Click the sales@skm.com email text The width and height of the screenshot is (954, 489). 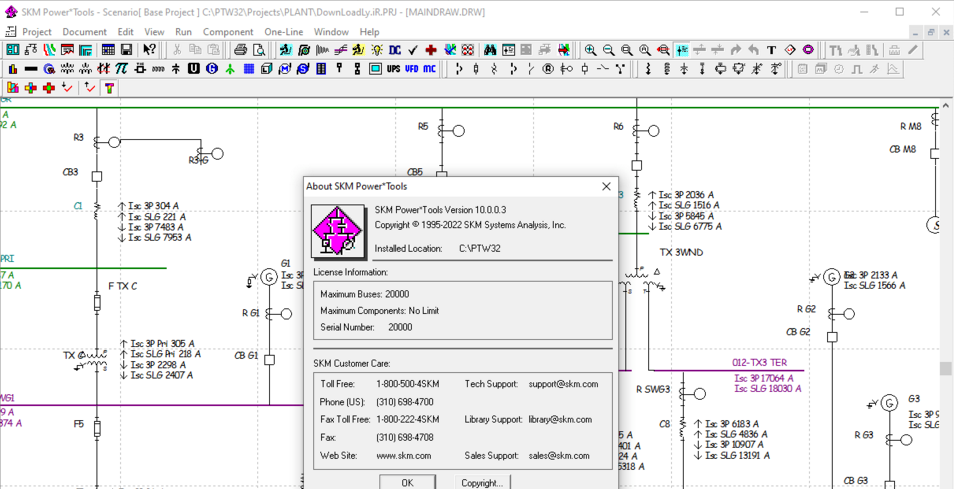(x=559, y=455)
